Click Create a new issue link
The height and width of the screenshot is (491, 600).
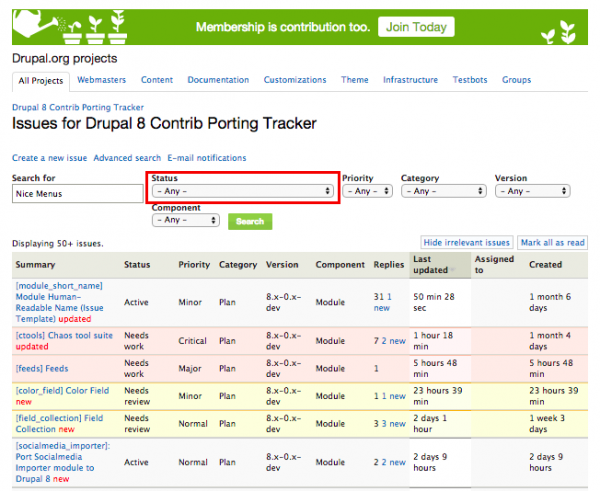click(x=49, y=158)
